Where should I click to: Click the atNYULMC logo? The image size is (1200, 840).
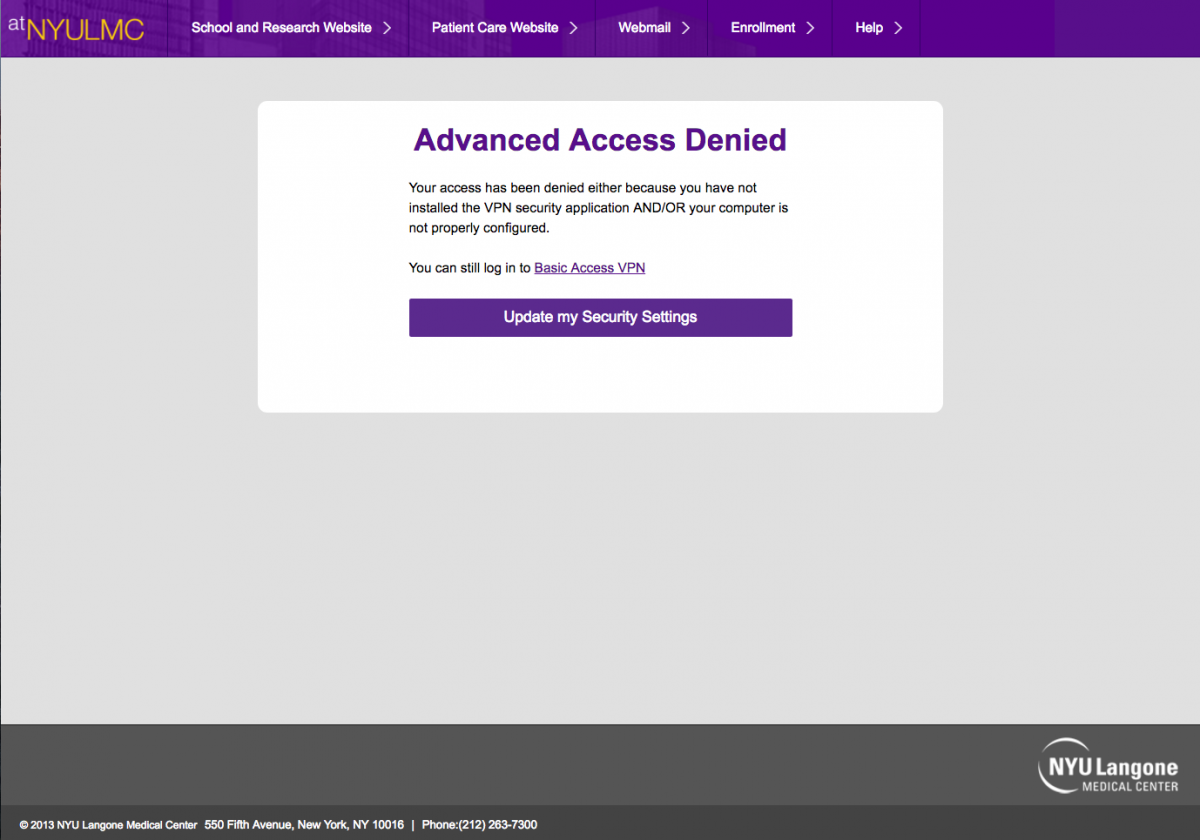click(x=76, y=27)
